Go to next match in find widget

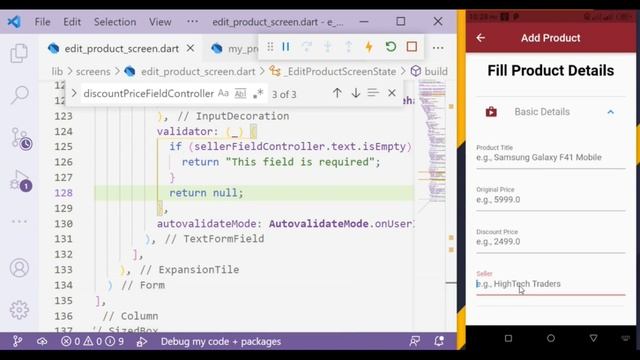point(356,93)
